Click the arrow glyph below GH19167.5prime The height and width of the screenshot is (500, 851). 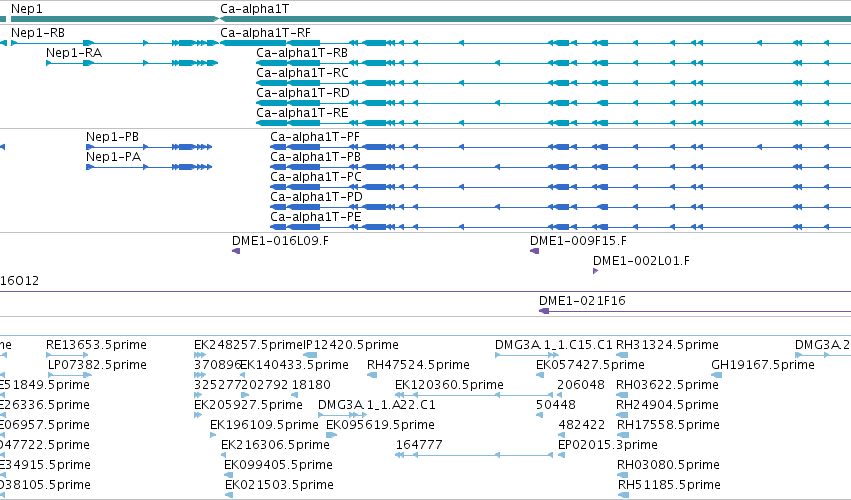coord(716,375)
